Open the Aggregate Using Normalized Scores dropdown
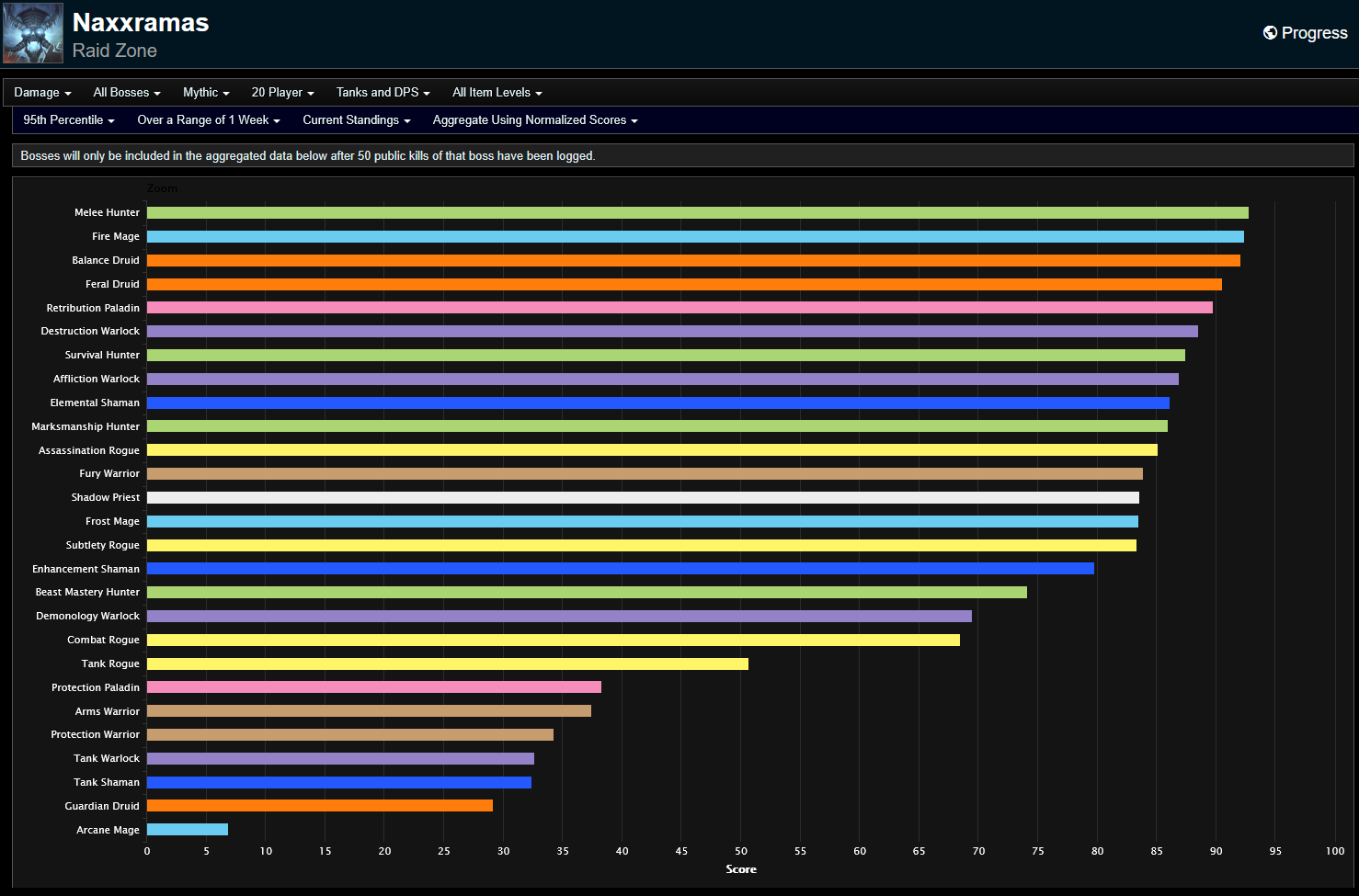1359x896 pixels. pyautogui.click(x=534, y=119)
